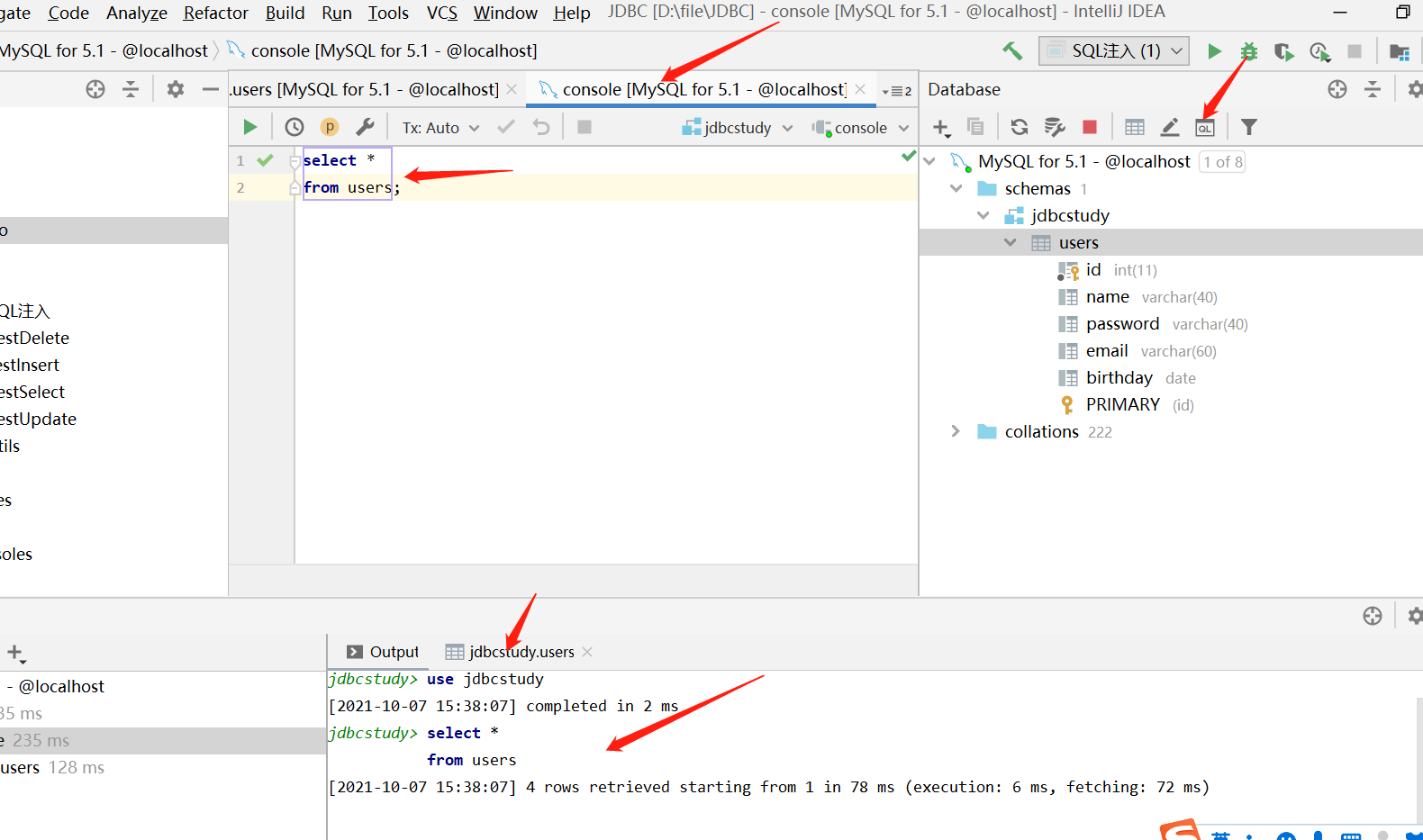This screenshot has height=840, width=1423.
Task: Click the Edit Source pencil icon
Action: [x=1170, y=127]
